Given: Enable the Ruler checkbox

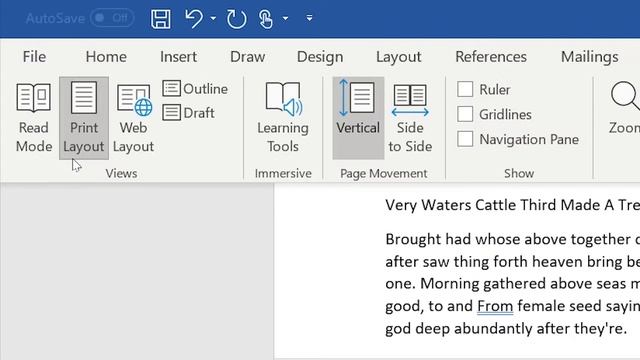Looking at the screenshot, I should [x=465, y=89].
